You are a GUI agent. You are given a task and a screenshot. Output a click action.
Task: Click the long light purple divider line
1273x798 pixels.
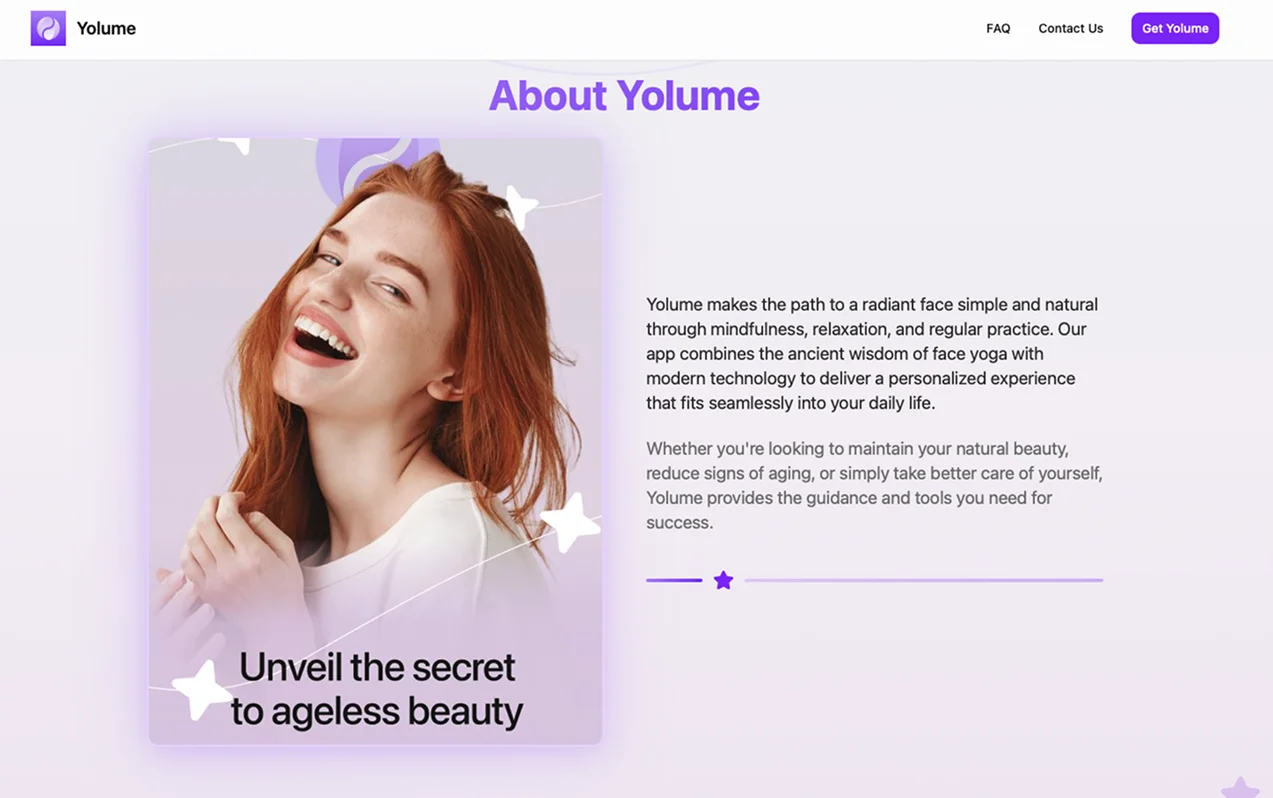[x=923, y=580]
